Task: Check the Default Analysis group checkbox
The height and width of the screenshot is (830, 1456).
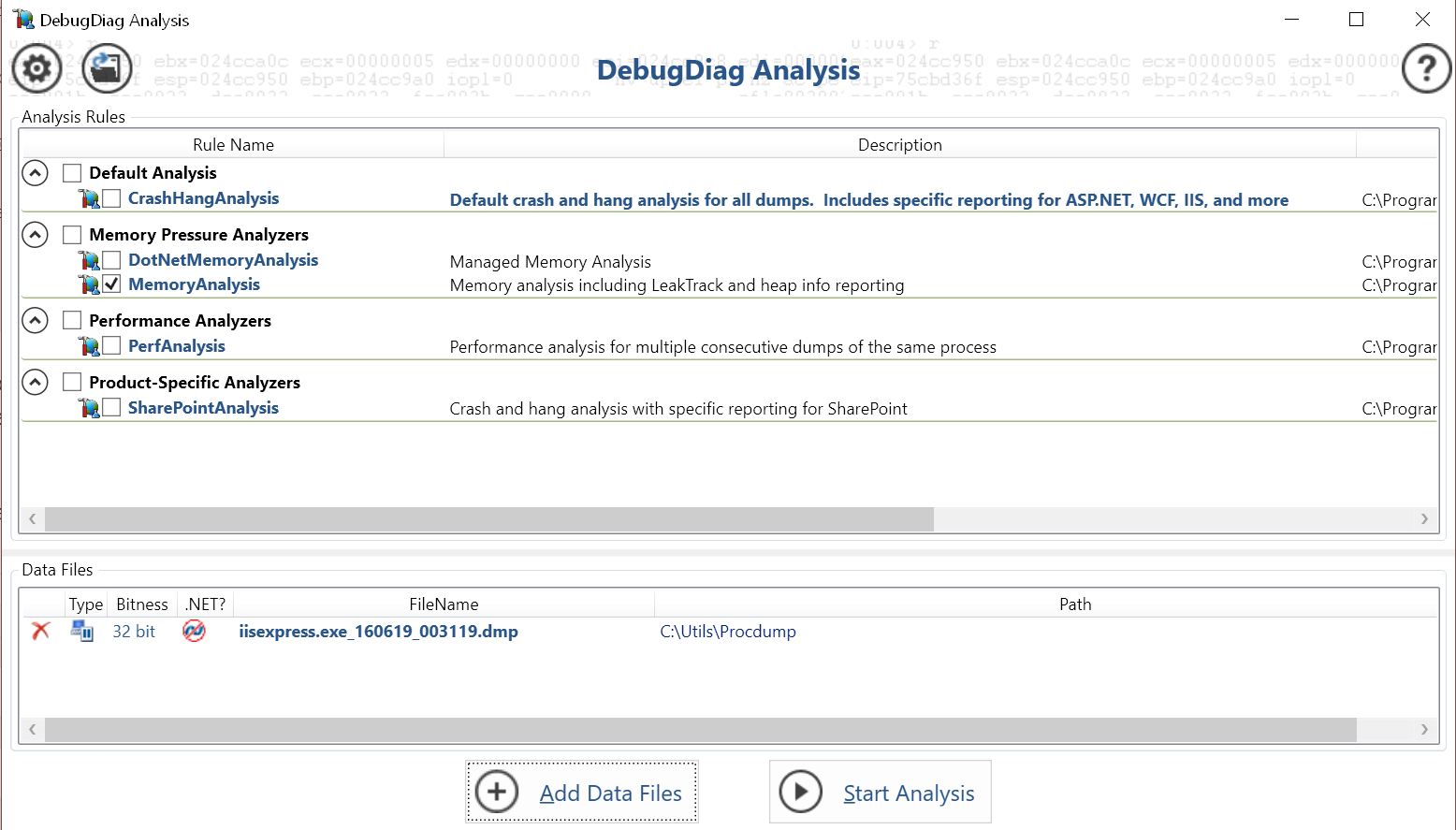Action: (72, 173)
